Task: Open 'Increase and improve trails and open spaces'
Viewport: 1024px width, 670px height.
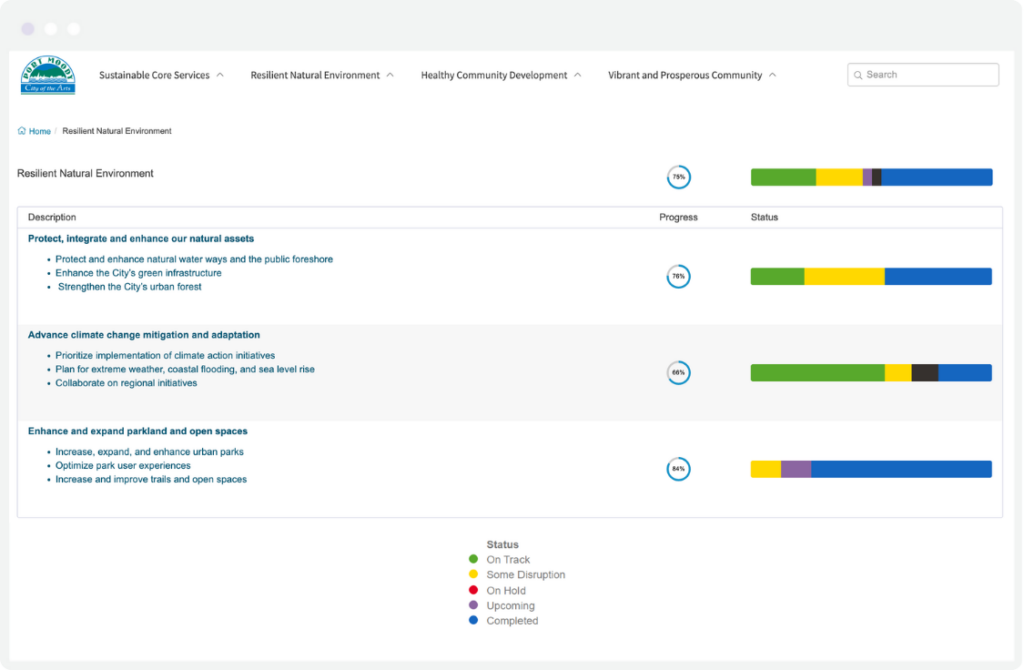Action: pos(151,479)
